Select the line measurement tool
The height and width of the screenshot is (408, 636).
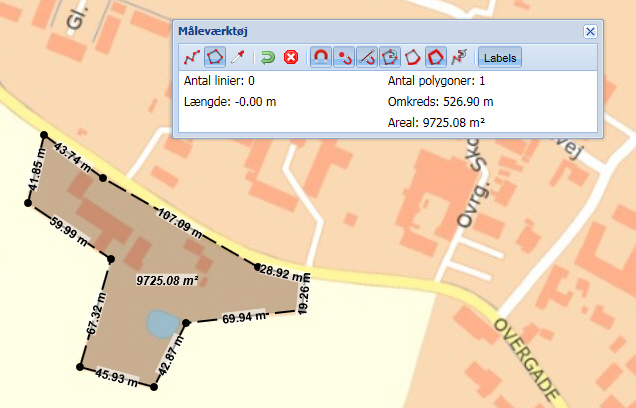coord(190,57)
